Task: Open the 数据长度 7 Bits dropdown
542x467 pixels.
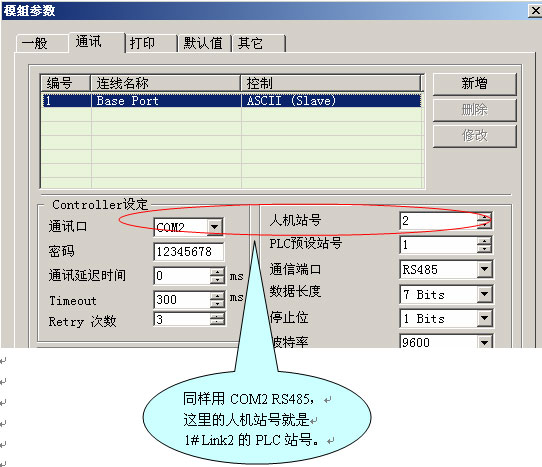Action: pyautogui.click(x=484, y=294)
